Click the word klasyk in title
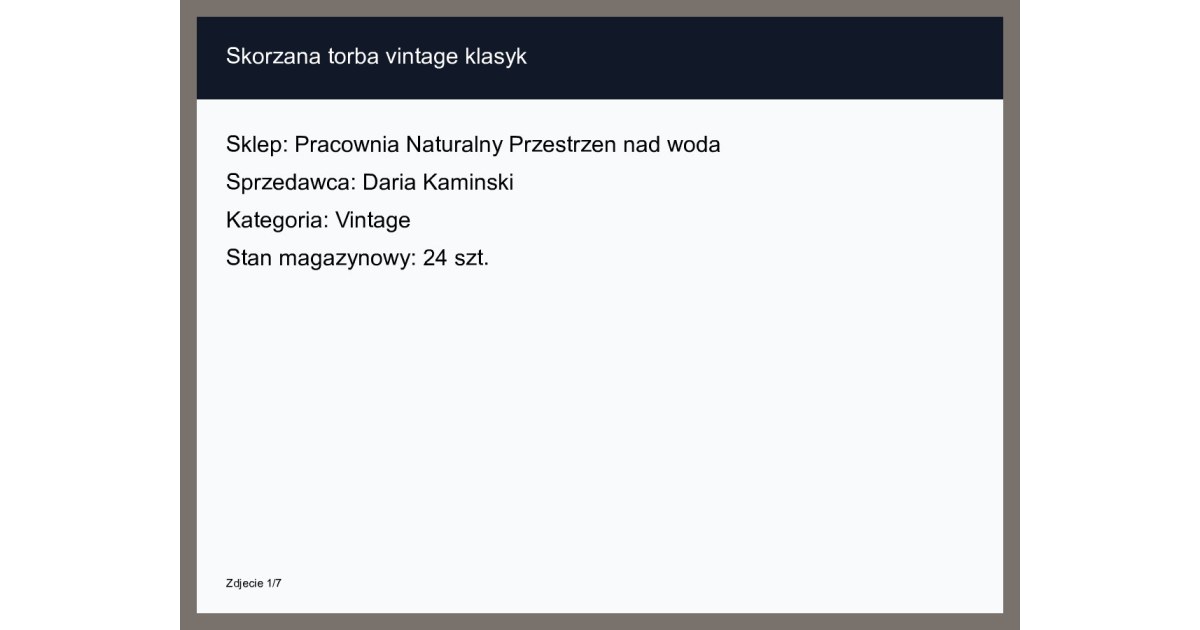The width and height of the screenshot is (1200, 630). click(x=496, y=57)
